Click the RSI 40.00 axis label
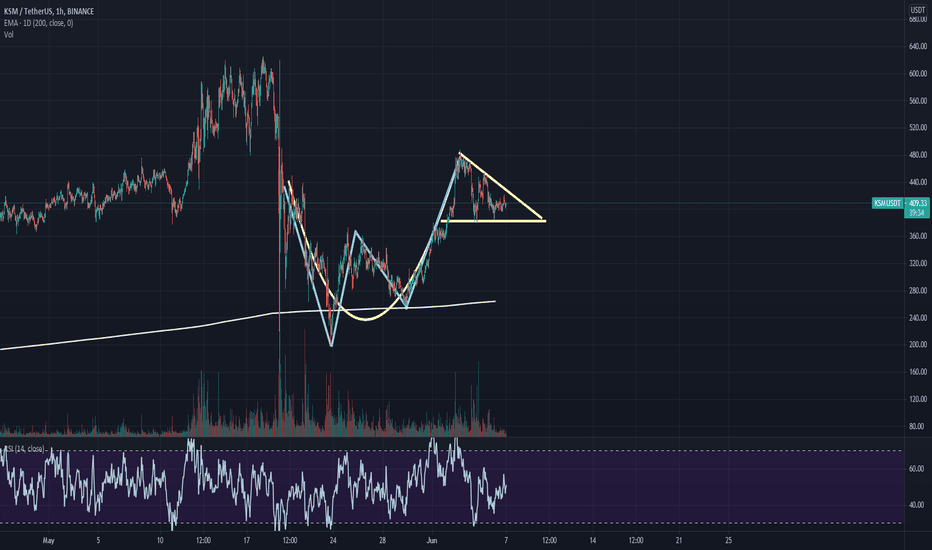Viewport: 932px width, 550px height. pos(917,505)
